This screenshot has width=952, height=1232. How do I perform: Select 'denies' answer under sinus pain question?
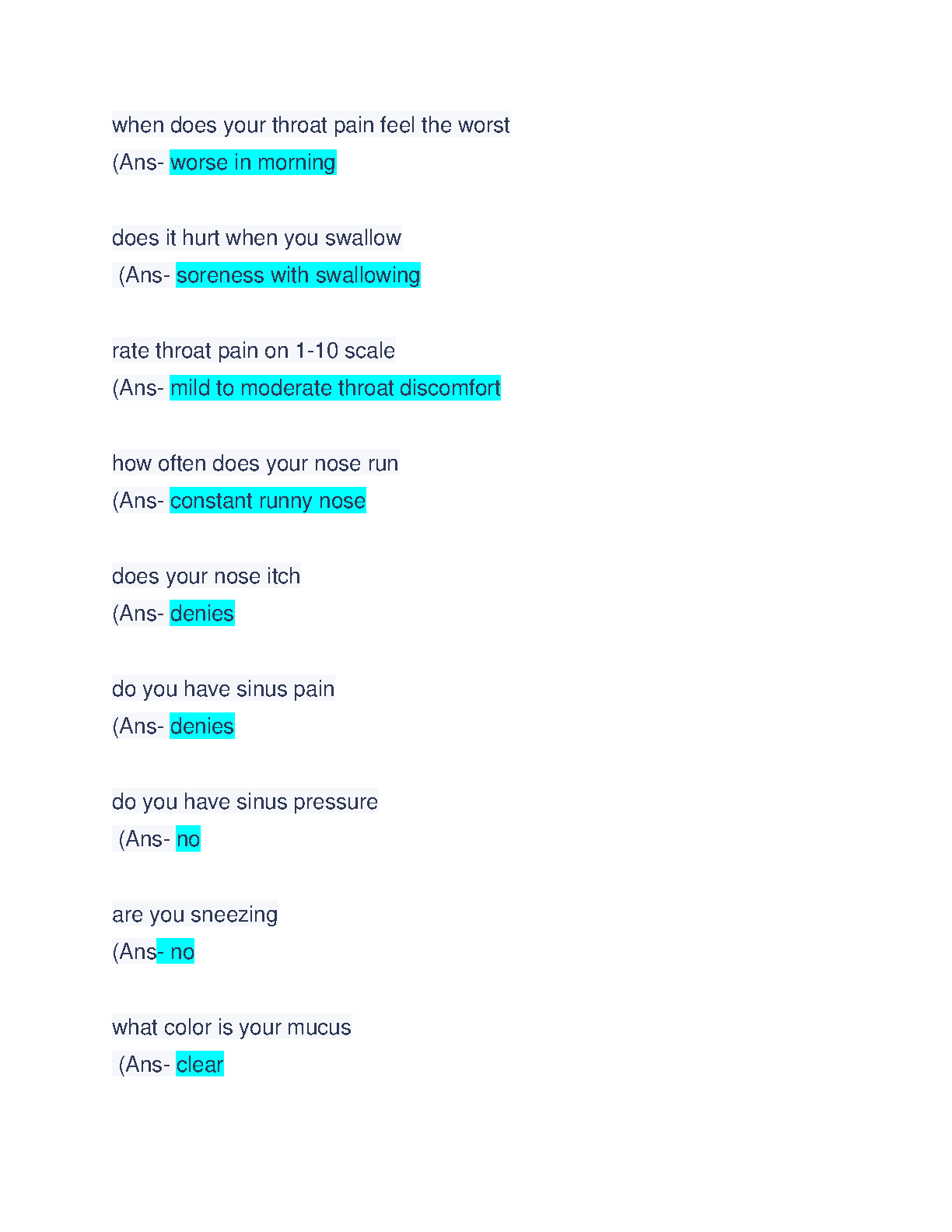[202, 726]
